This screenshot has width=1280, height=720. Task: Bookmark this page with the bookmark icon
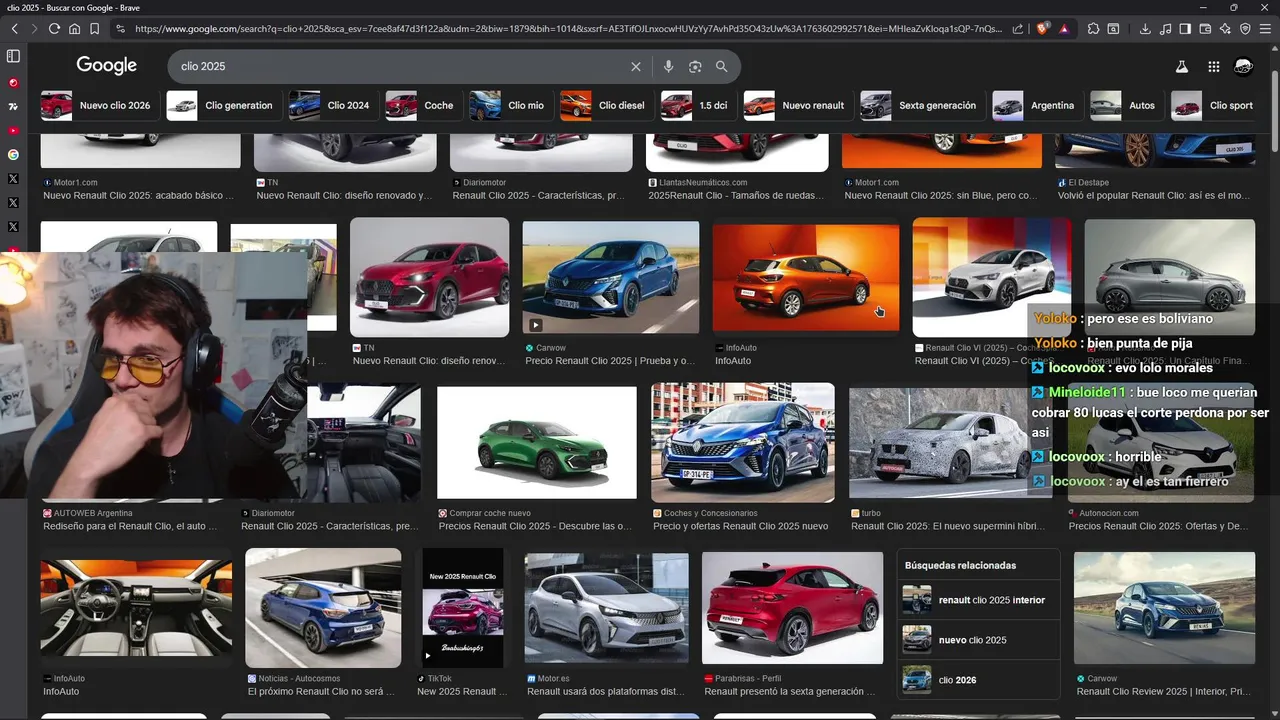coord(94,29)
